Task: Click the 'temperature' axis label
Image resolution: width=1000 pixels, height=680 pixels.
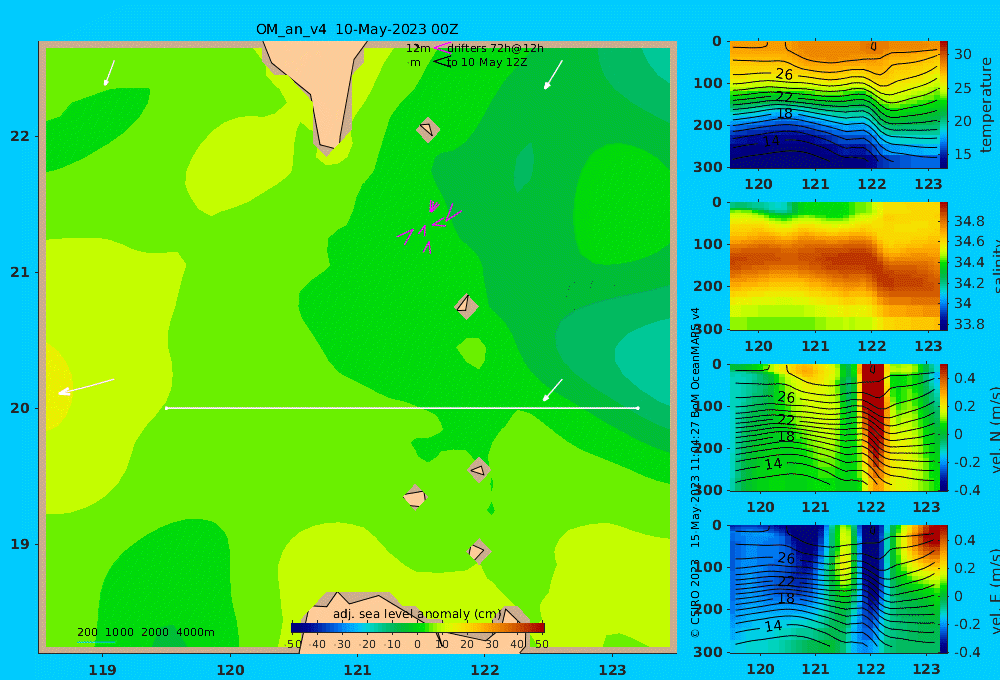Action: click(x=986, y=105)
